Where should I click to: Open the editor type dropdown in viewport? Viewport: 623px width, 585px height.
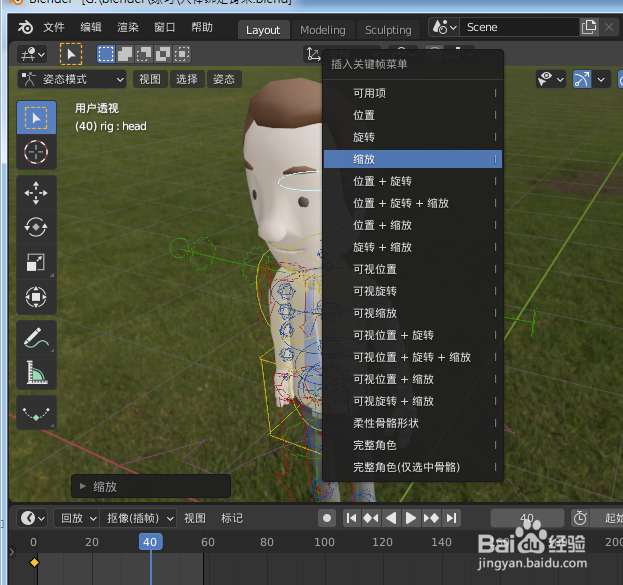click(x=33, y=54)
